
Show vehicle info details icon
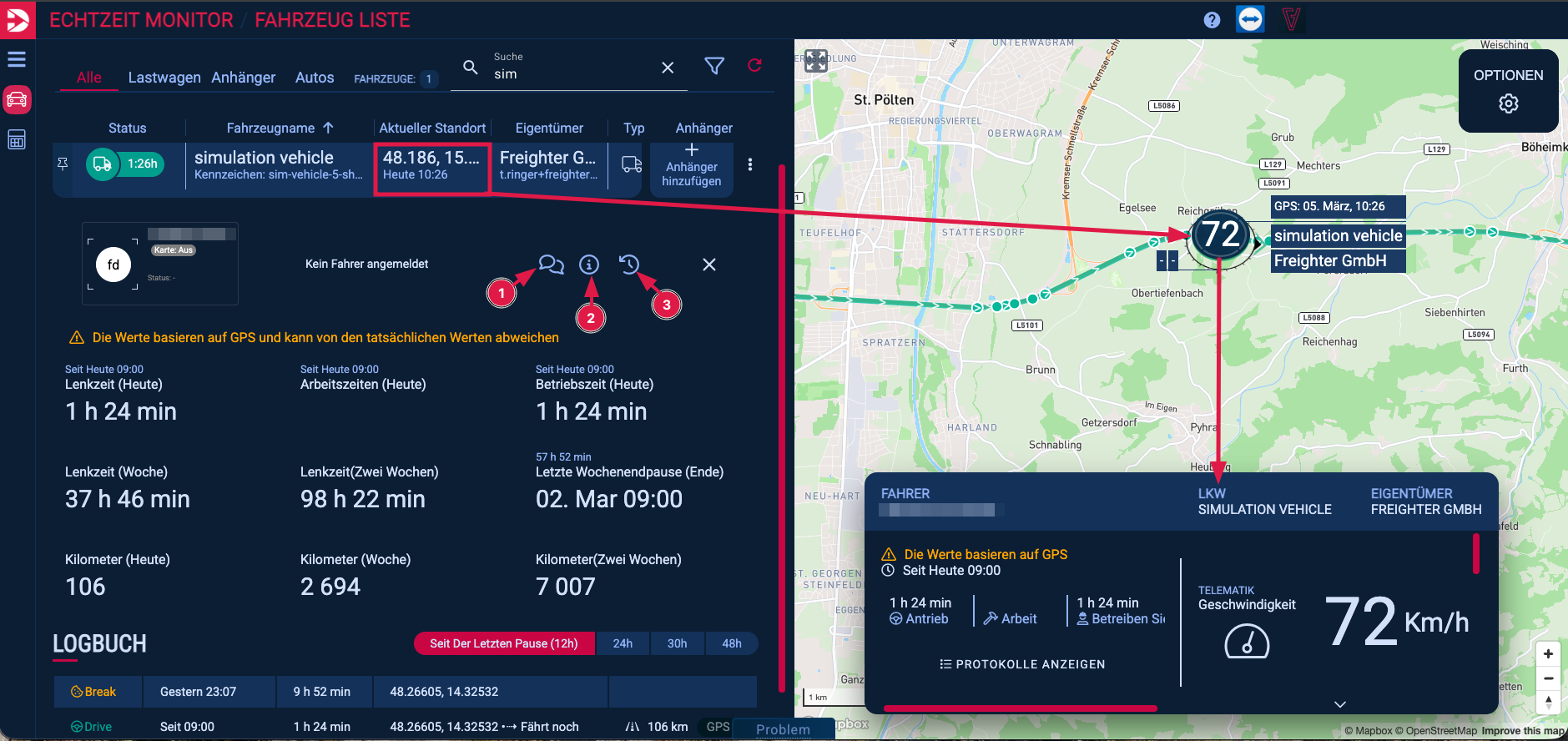click(589, 265)
